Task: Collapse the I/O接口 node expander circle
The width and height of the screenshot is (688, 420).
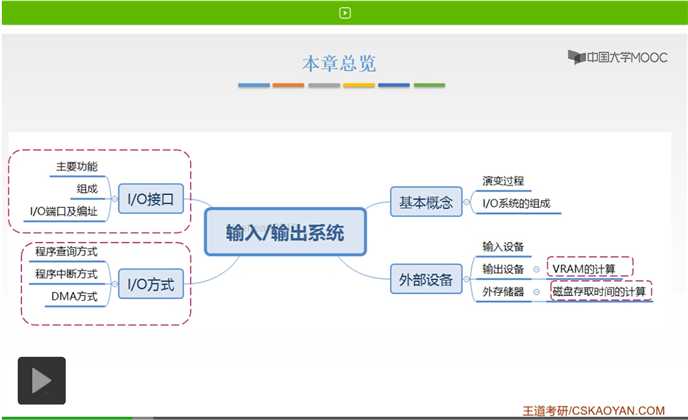Action: pyautogui.click(x=115, y=199)
